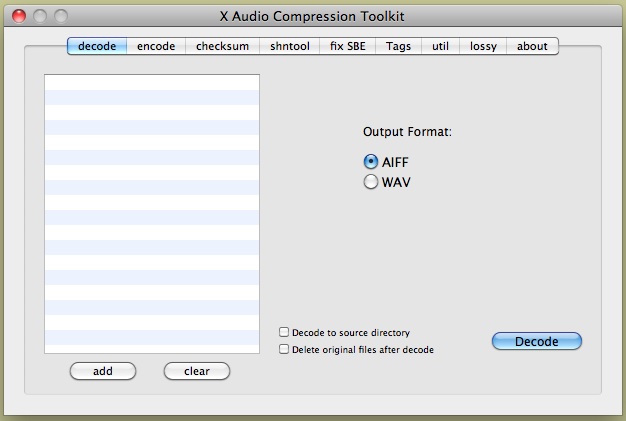This screenshot has height=421, width=626.
Task: Select the shntool tab
Action: tap(290, 46)
